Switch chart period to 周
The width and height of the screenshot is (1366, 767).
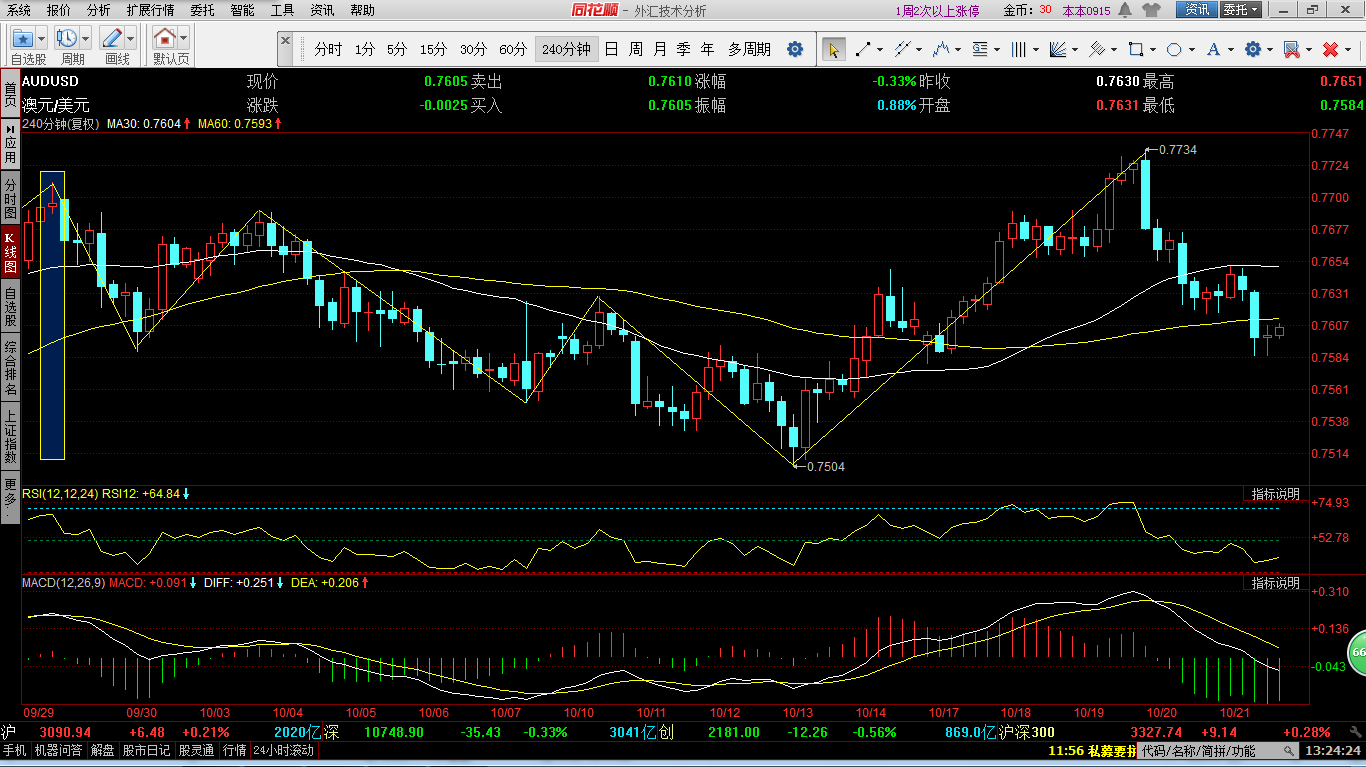[x=636, y=49]
